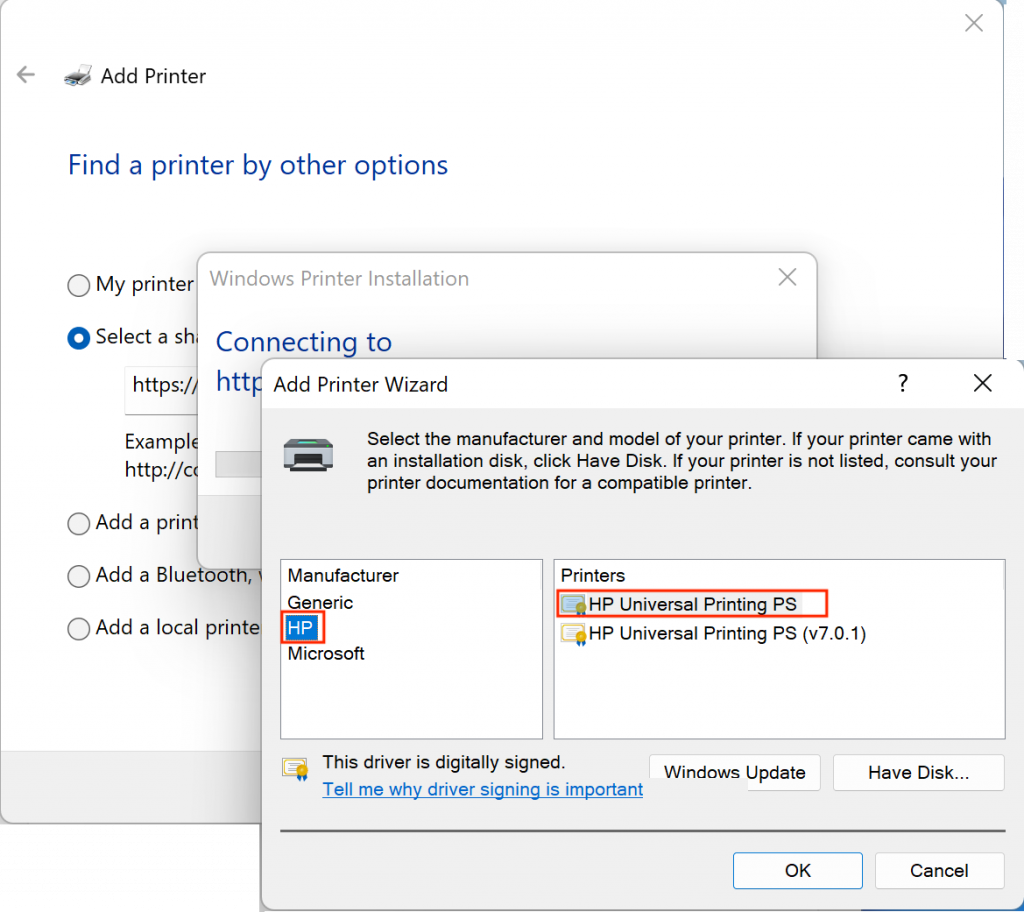
Task: Select the 'My printer' radio option
Action: (78, 286)
